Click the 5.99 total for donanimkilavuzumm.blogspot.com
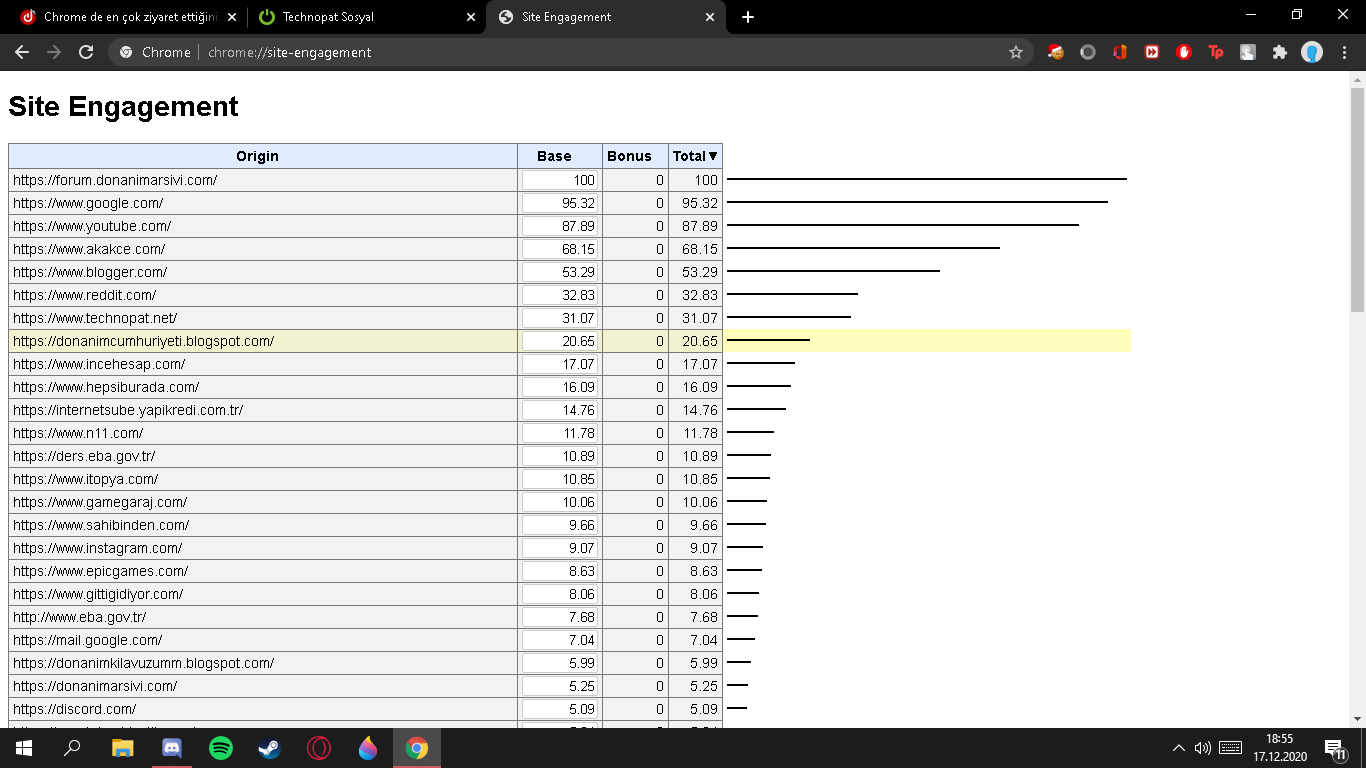This screenshot has height=768, width=1366. pos(695,663)
